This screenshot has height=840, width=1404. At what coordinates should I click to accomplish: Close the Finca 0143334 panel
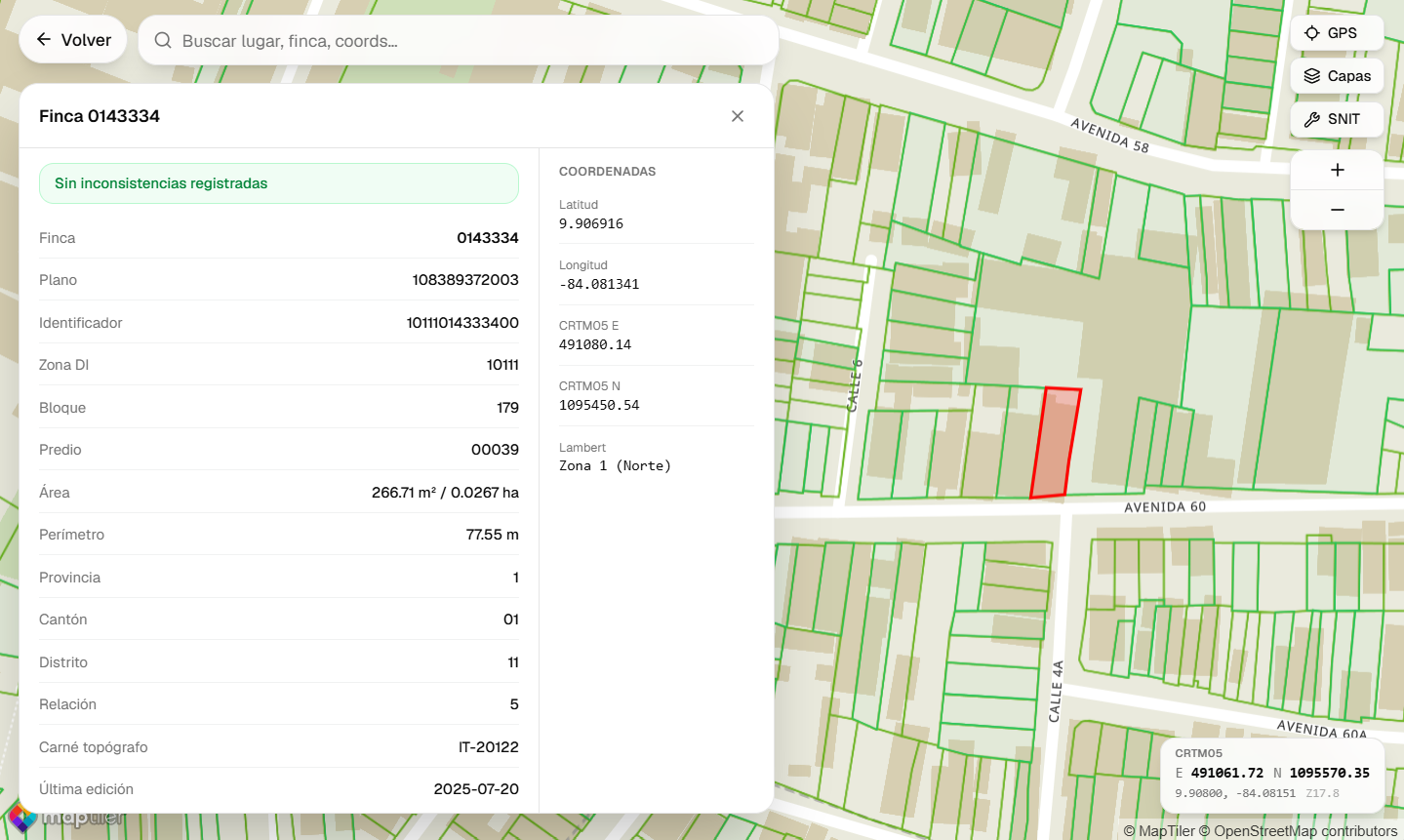(738, 116)
